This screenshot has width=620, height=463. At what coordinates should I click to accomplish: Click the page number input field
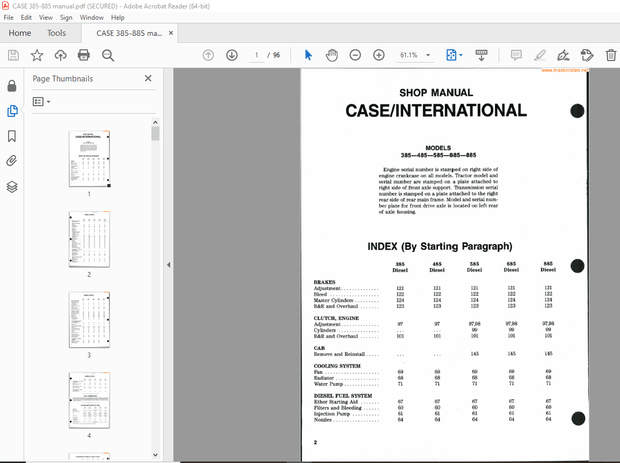click(257, 55)
